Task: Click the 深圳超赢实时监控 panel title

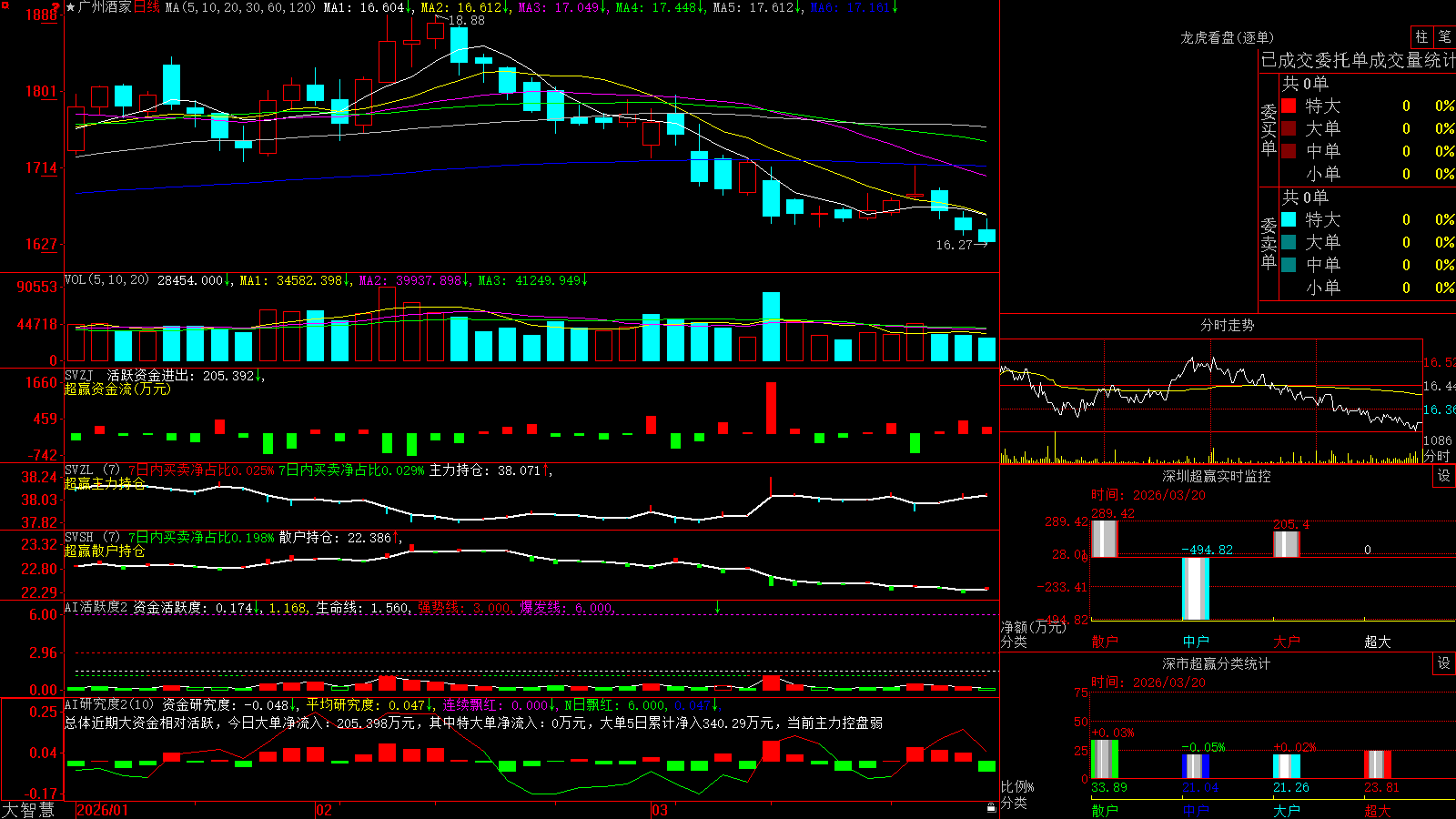Action: click(x=1216, y=476)
